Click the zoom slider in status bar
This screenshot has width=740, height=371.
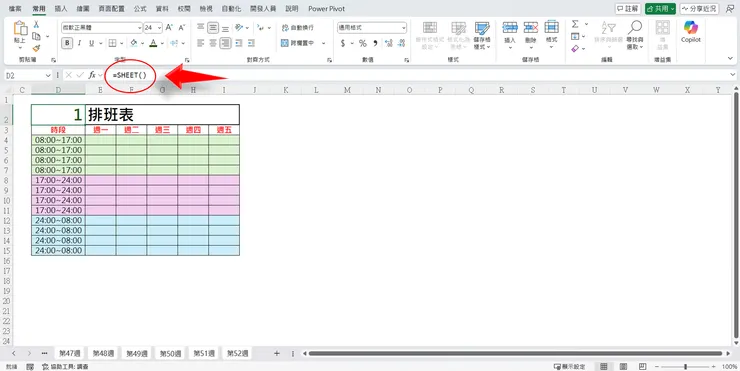(x=686, y=367)
